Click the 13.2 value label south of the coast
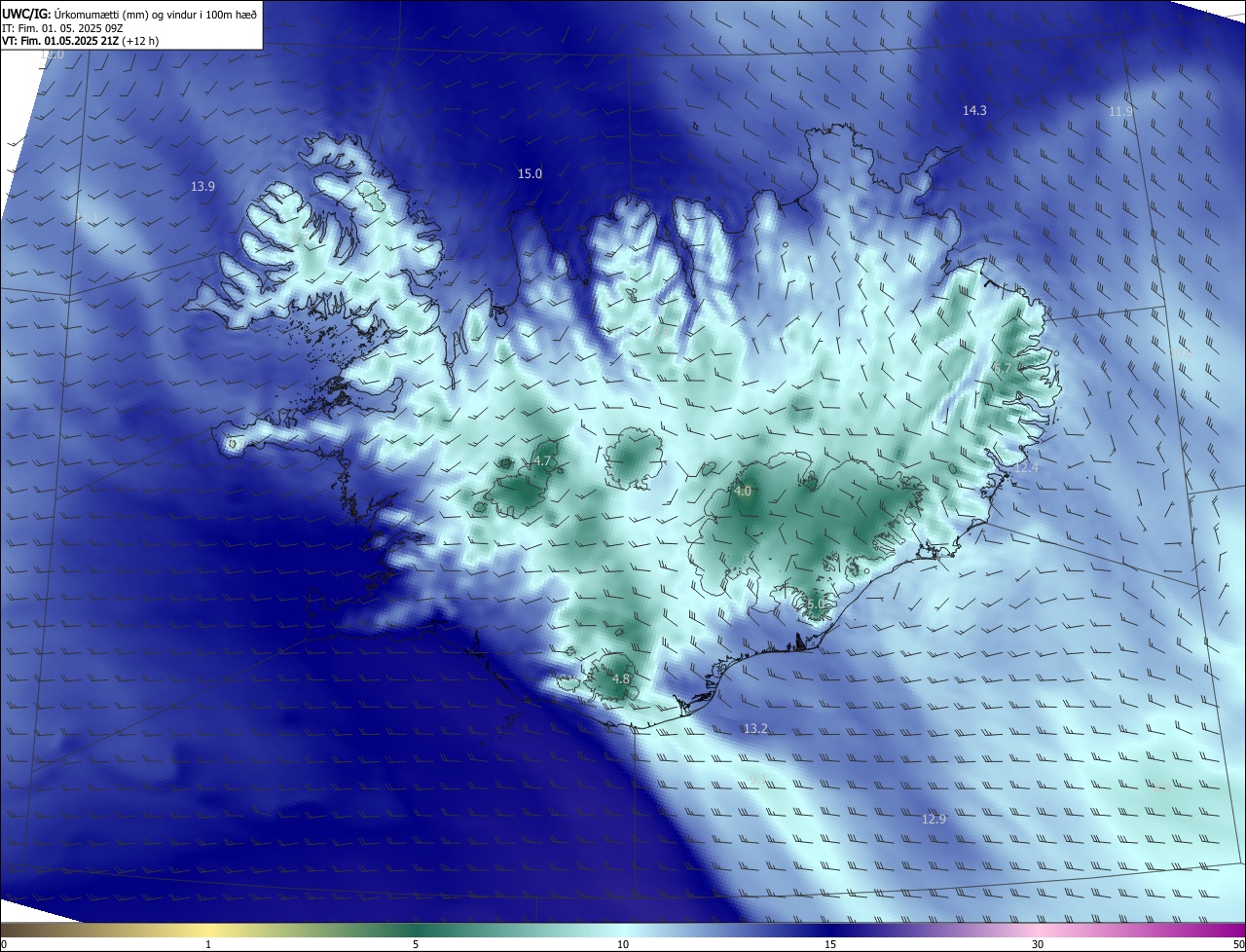This screenshot has height=952, width=1246. (755, 729)
